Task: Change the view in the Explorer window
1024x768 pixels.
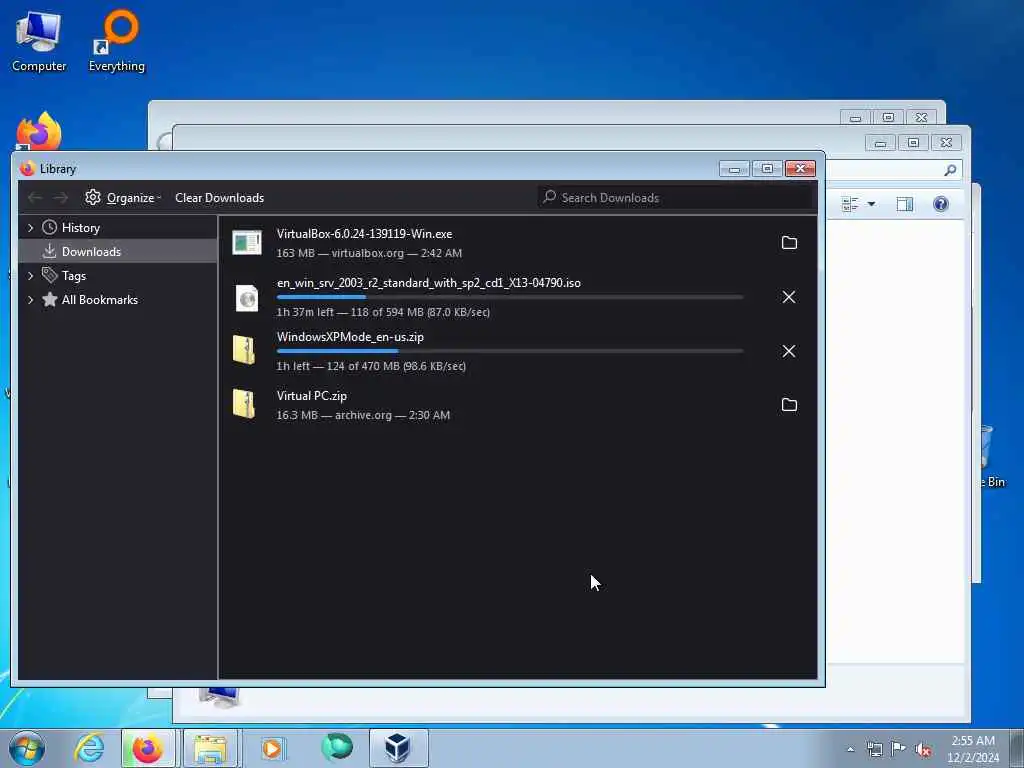Action: tap(850, 204)
